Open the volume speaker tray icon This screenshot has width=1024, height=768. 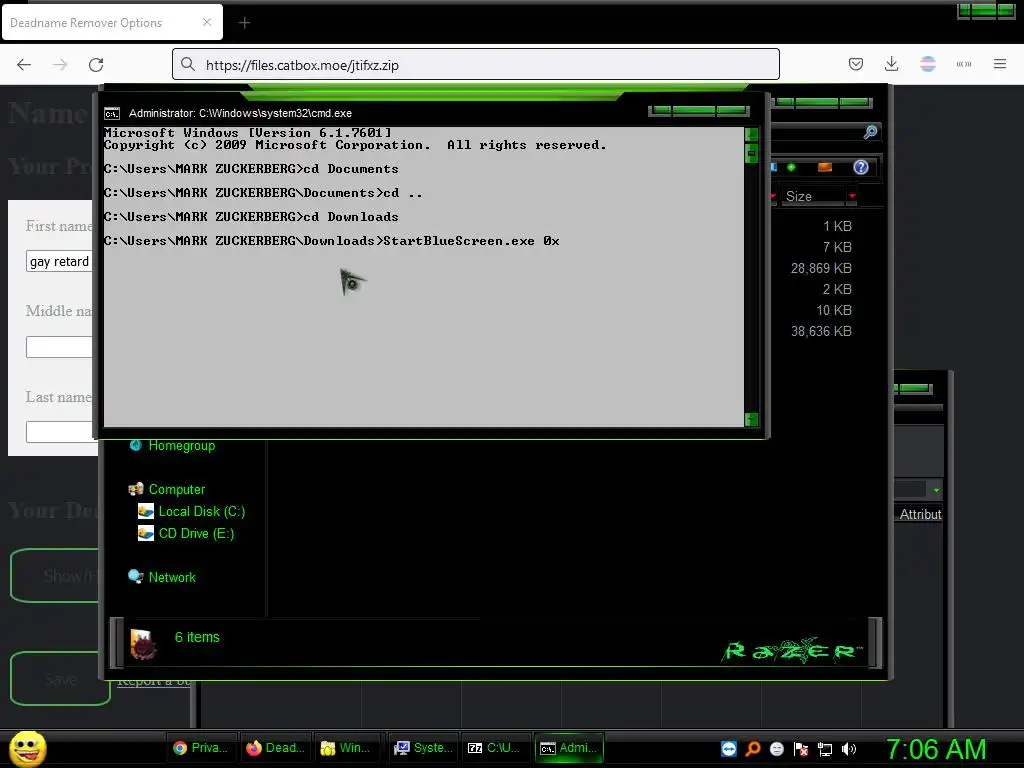[x=848, y=749]
